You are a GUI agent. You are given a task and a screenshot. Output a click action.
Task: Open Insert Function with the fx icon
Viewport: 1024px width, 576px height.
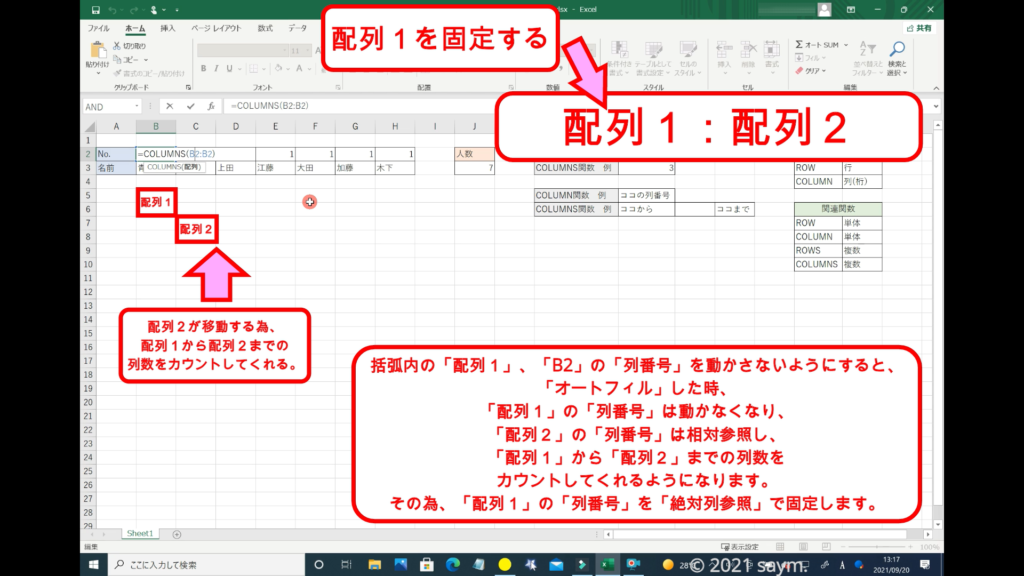[x=210, y=106]
